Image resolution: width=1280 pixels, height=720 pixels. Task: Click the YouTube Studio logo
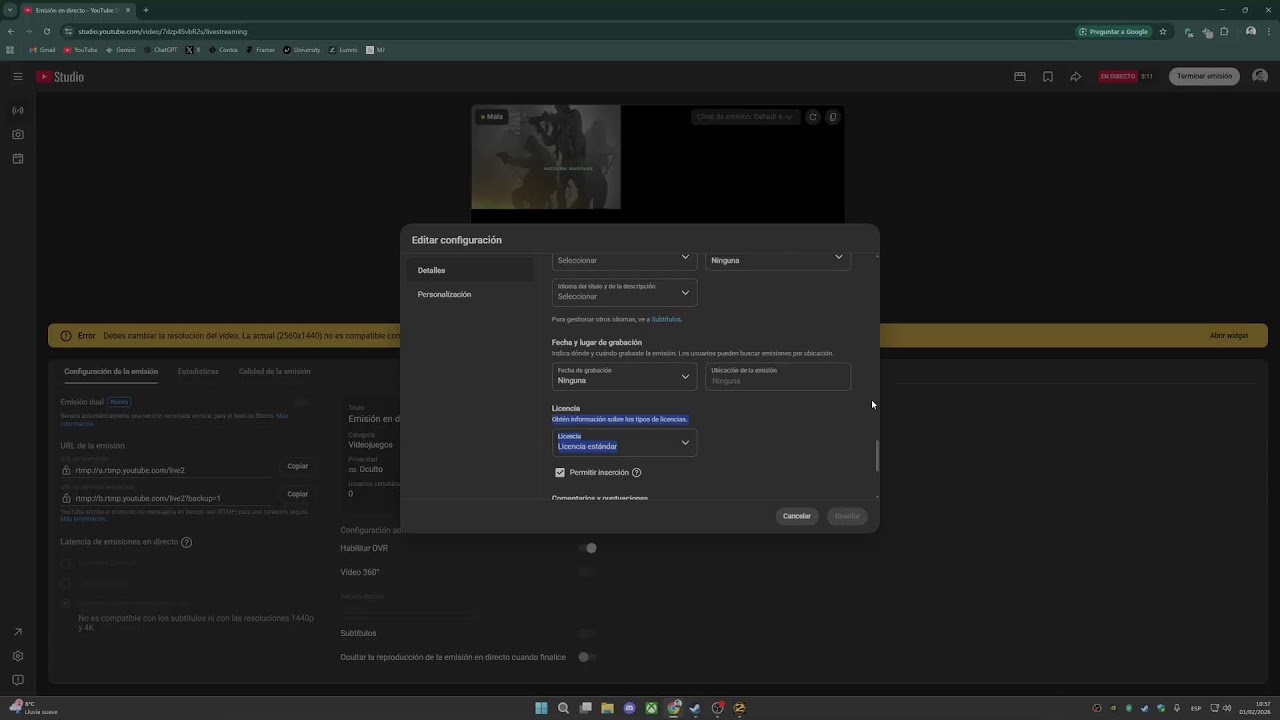coord(60,77)
